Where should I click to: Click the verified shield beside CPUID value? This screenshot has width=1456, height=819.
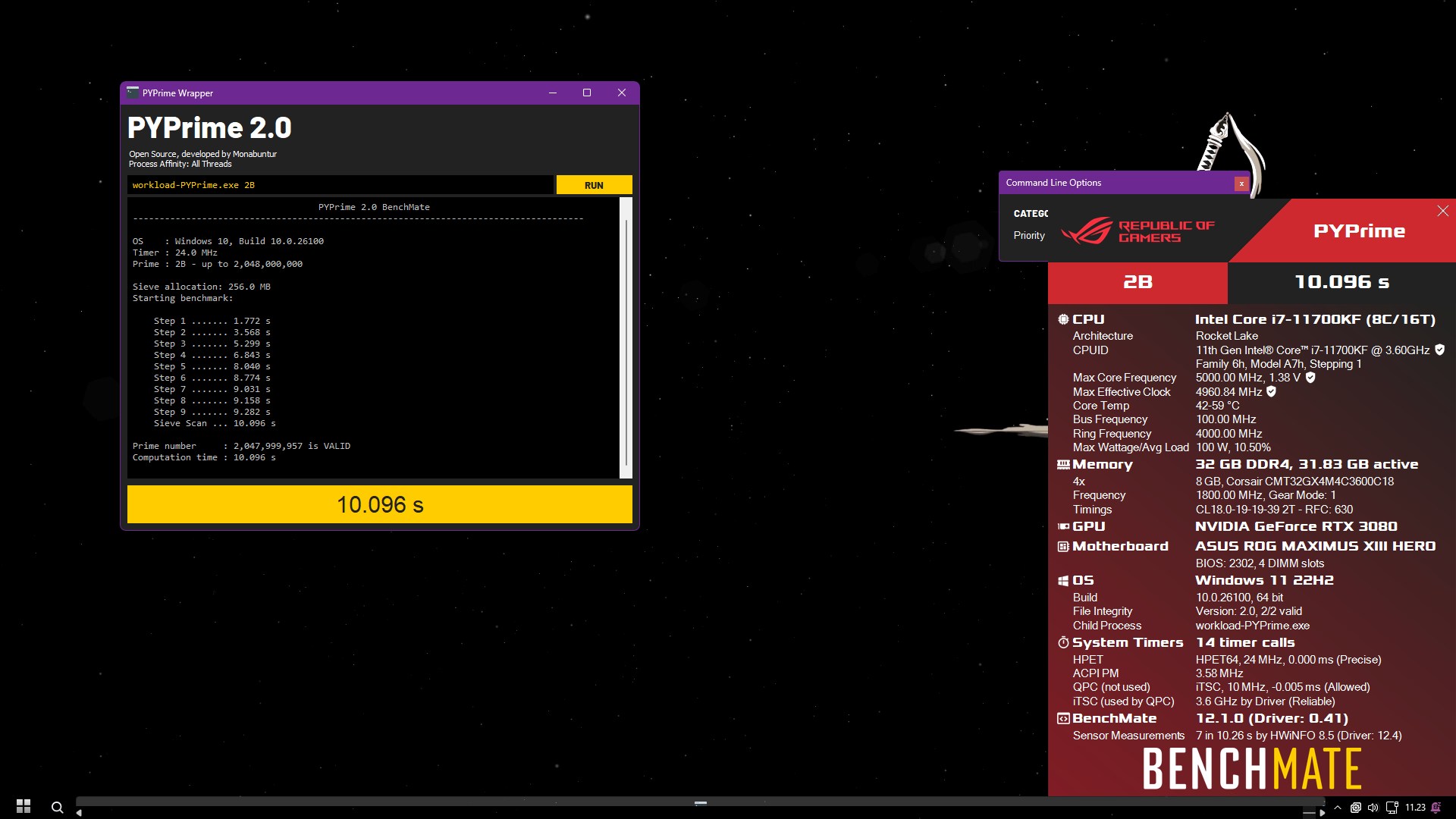click(1439, 350)
